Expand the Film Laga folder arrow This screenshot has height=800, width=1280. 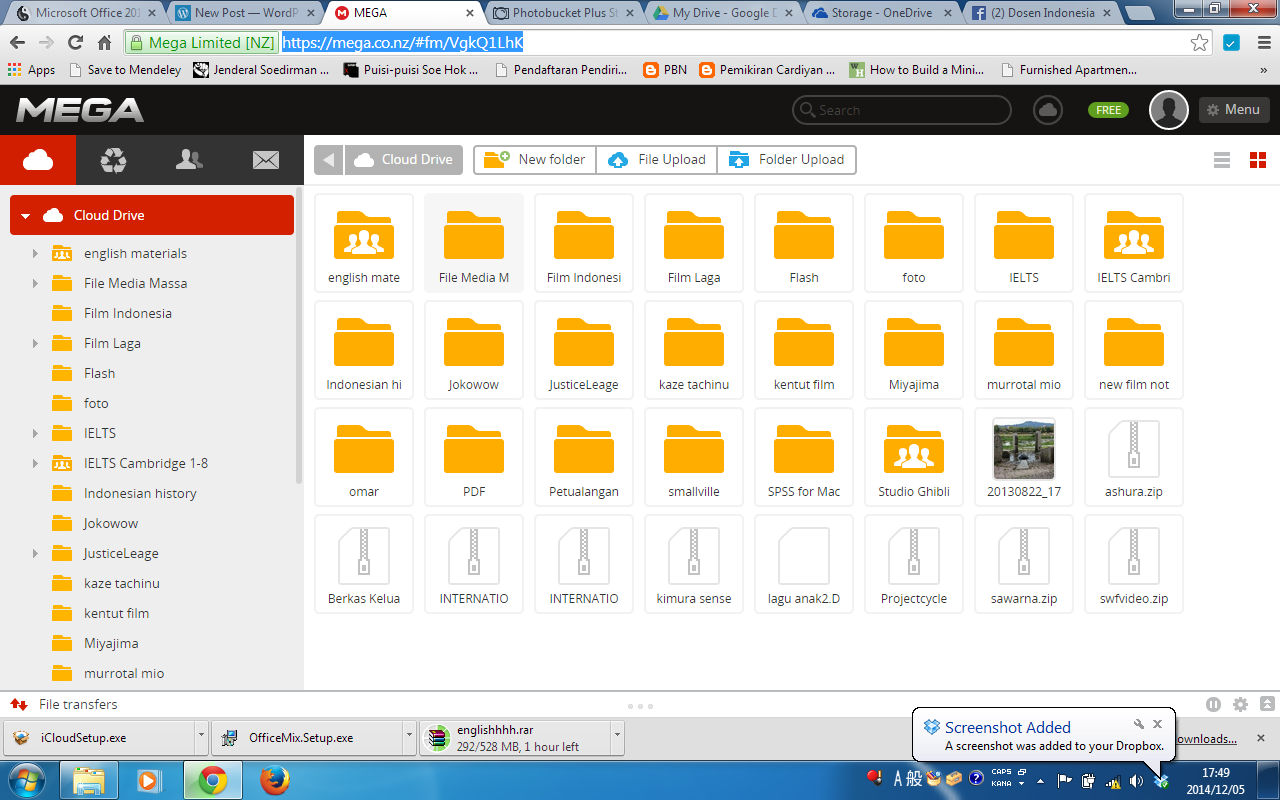tap(36, 344)
